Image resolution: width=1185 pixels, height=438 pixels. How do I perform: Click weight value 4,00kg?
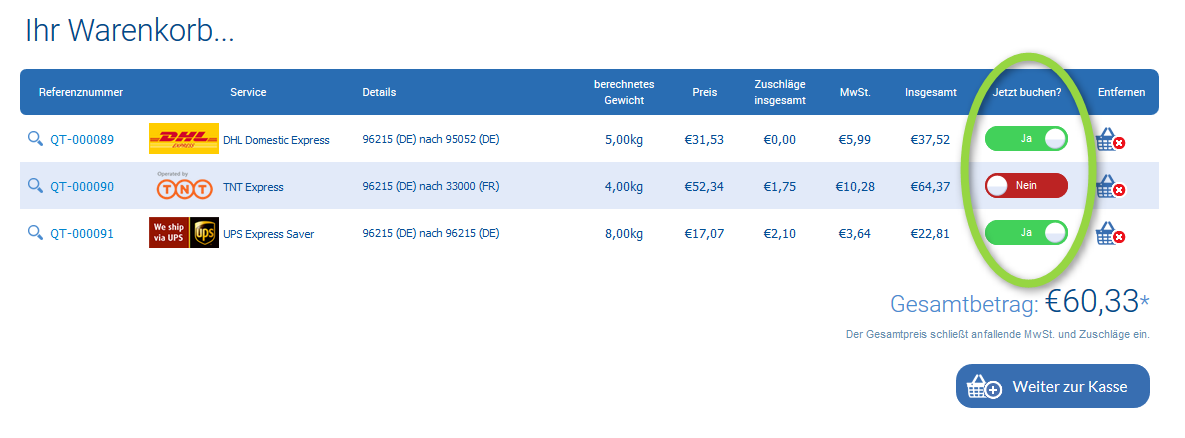pyautogui.click(x=624, y=187)
